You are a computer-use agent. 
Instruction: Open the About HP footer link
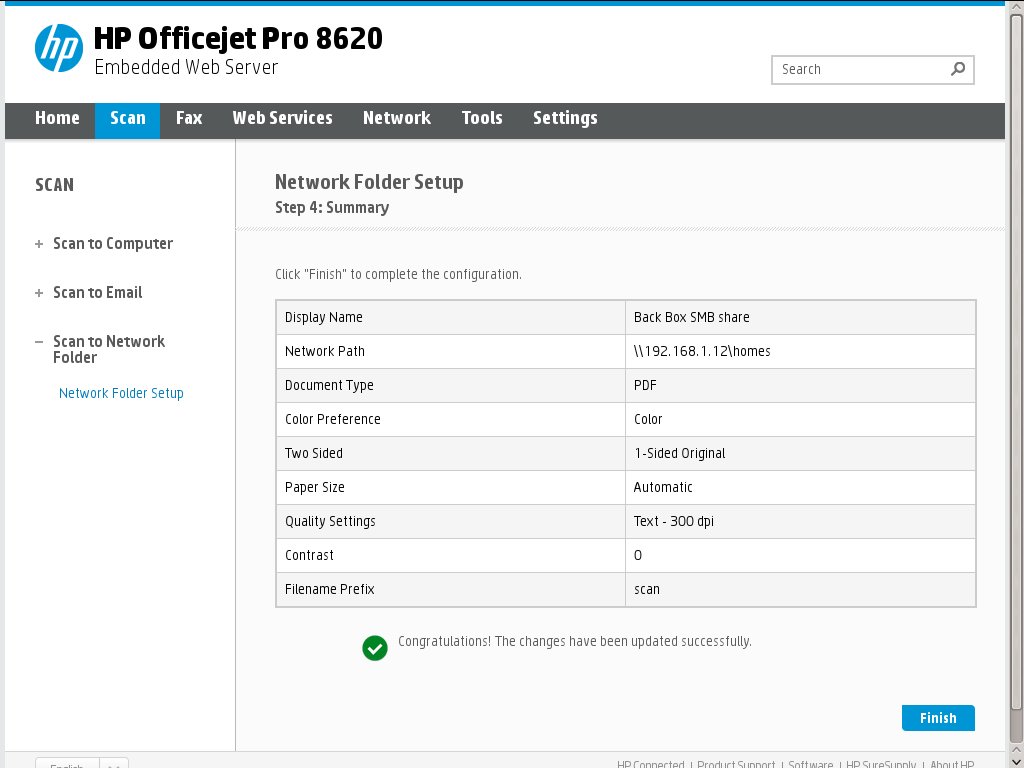tap(952, 763)
